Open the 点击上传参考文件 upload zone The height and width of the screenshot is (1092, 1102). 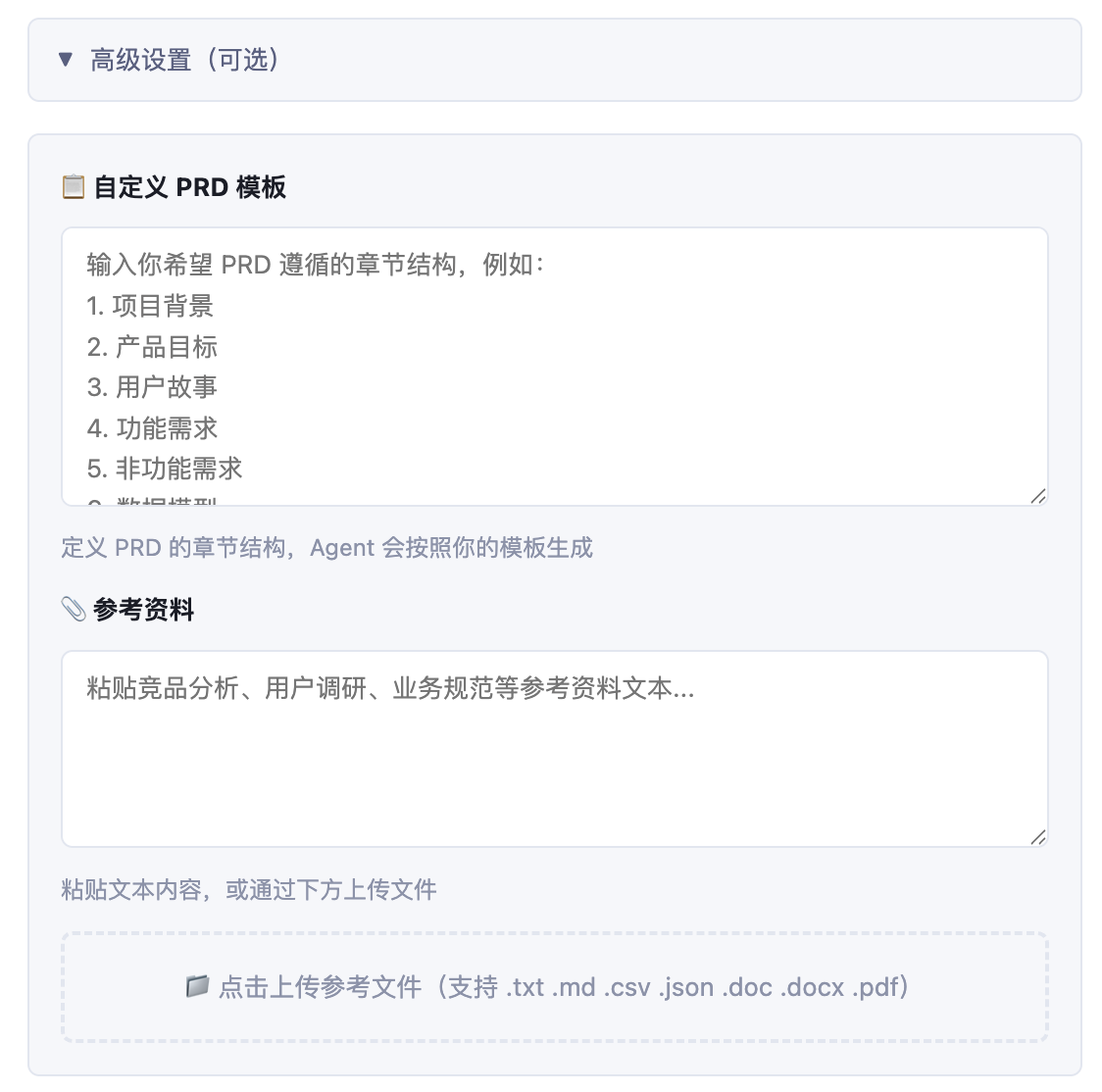555,986
